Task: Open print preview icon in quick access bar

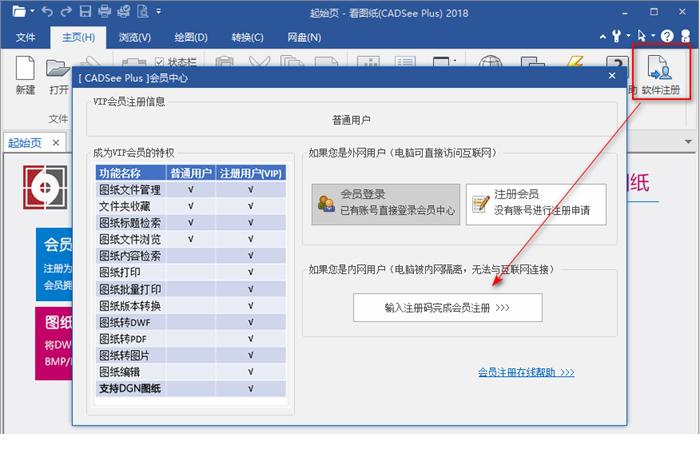Action: (143, 11)
